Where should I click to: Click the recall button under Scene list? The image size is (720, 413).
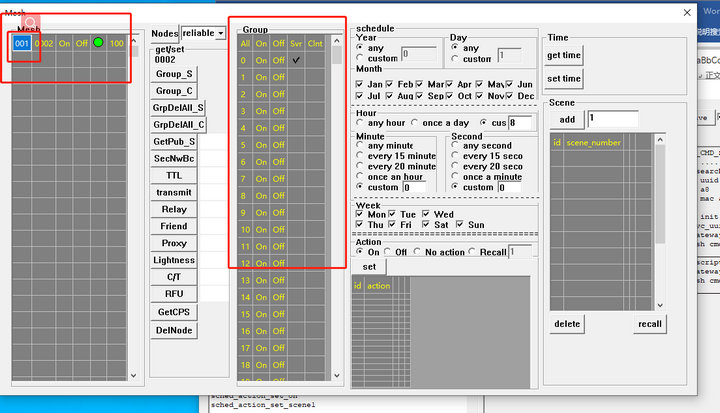coord(648,324)
